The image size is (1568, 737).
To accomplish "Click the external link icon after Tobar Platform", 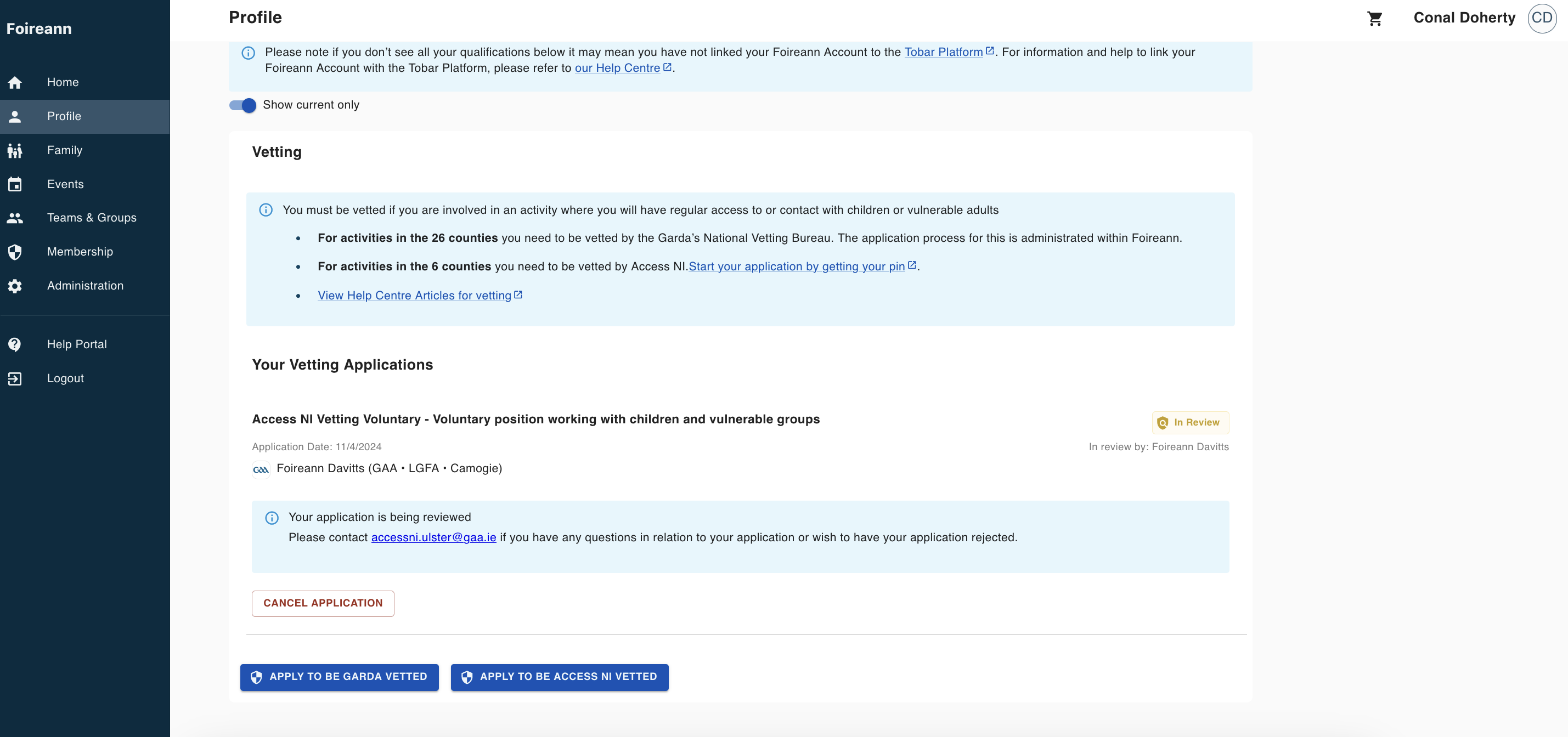I will tap(990, 51).
